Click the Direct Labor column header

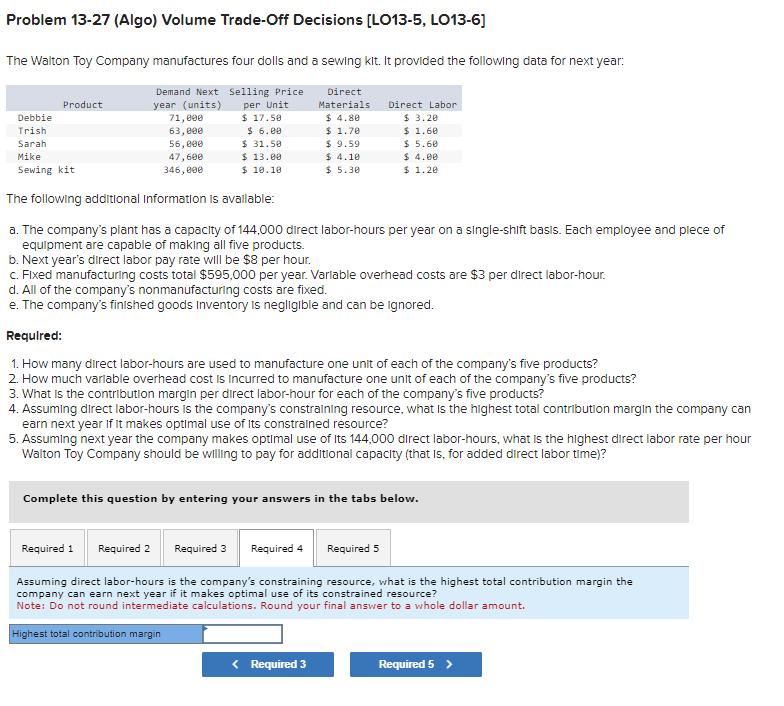[x=422, y=105]
